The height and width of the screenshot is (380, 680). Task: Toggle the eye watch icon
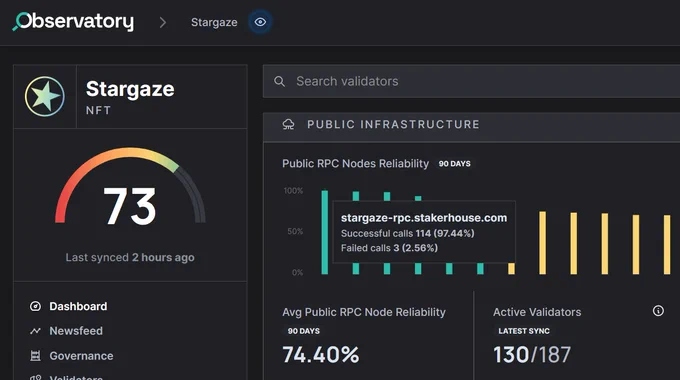click(260, 22)
